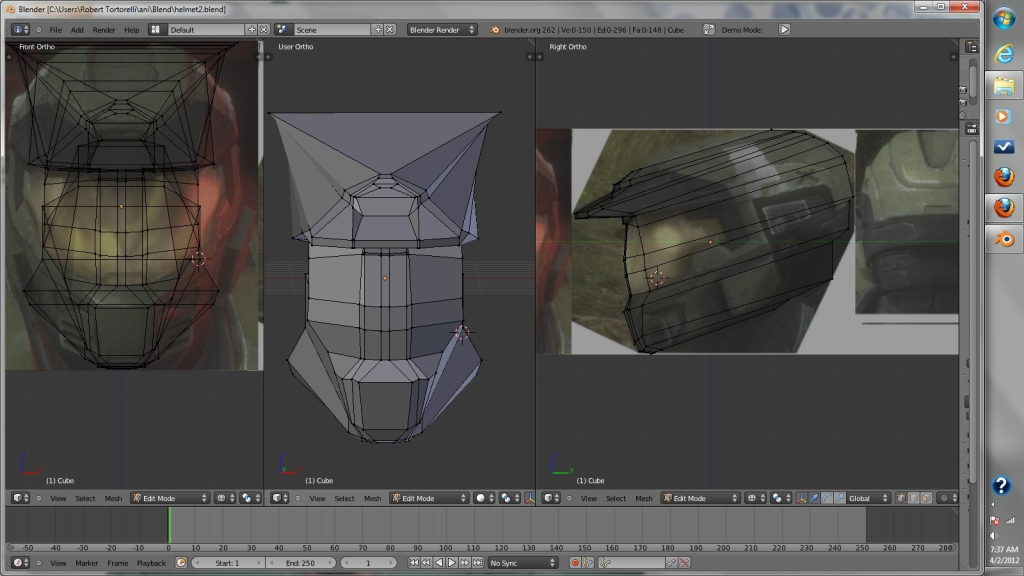Switch to edge select mode
Screen dimensions: 1024x576
click(x=914, y=498)
